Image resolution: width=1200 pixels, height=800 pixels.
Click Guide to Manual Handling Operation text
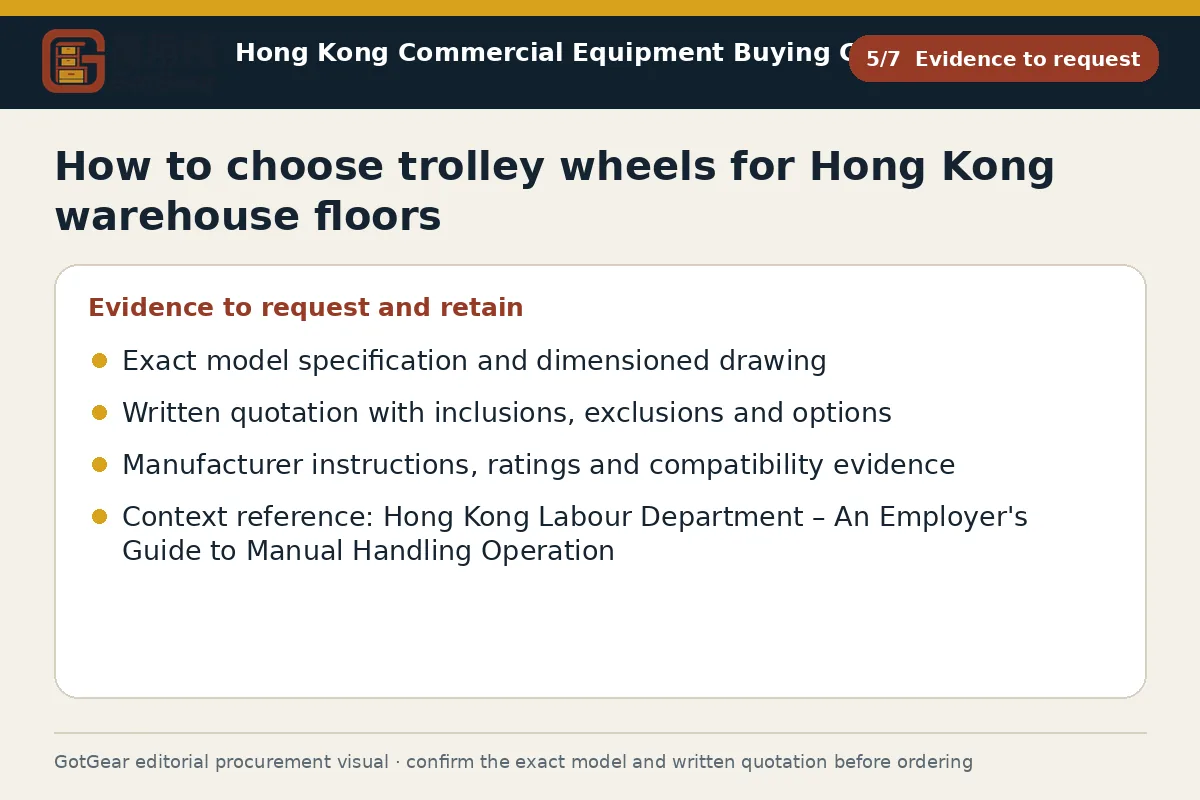(x=368, y=551)
